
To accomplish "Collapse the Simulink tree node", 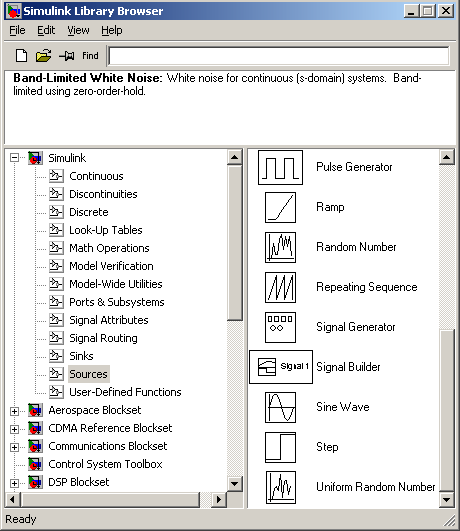I will pyautogui.click(x=14, y=158).
